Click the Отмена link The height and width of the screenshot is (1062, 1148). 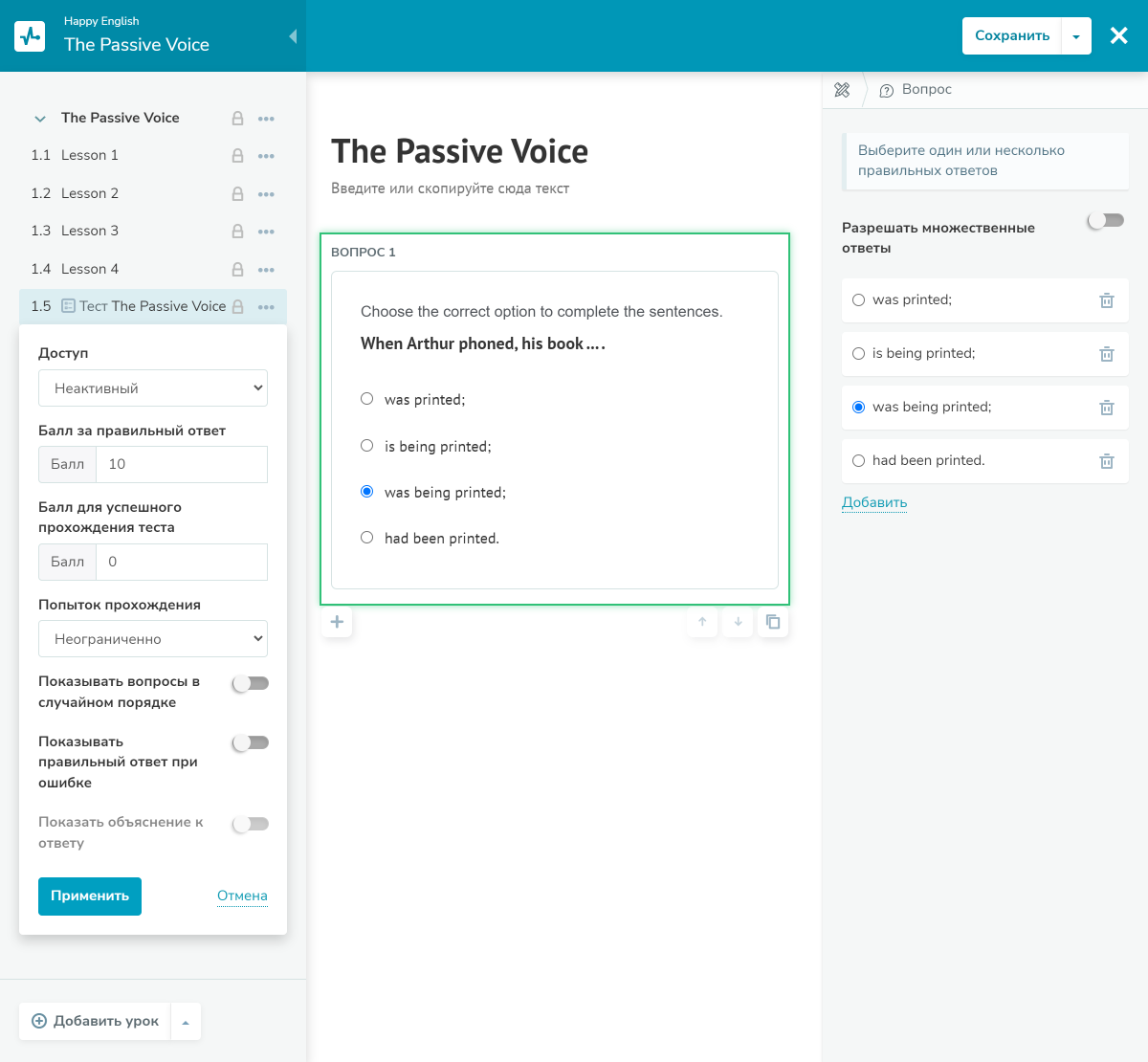[x=242, y=896]
